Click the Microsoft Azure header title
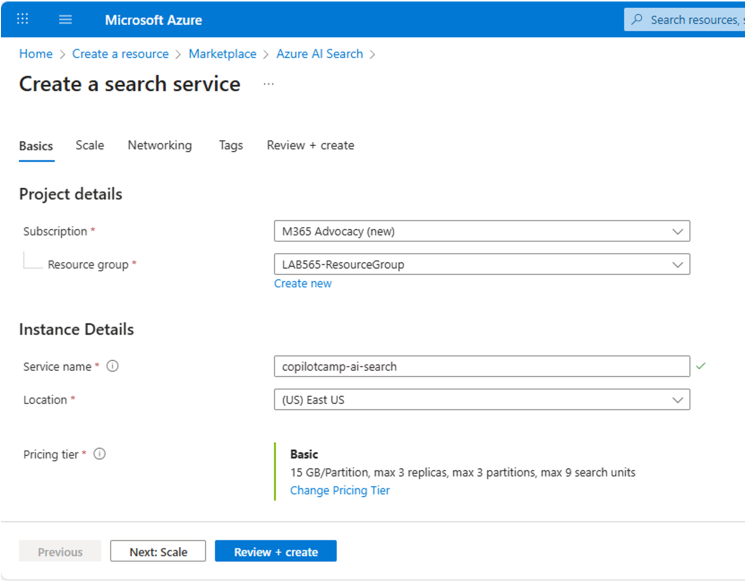Screen dimensions: 745x587 coord(153,20)
